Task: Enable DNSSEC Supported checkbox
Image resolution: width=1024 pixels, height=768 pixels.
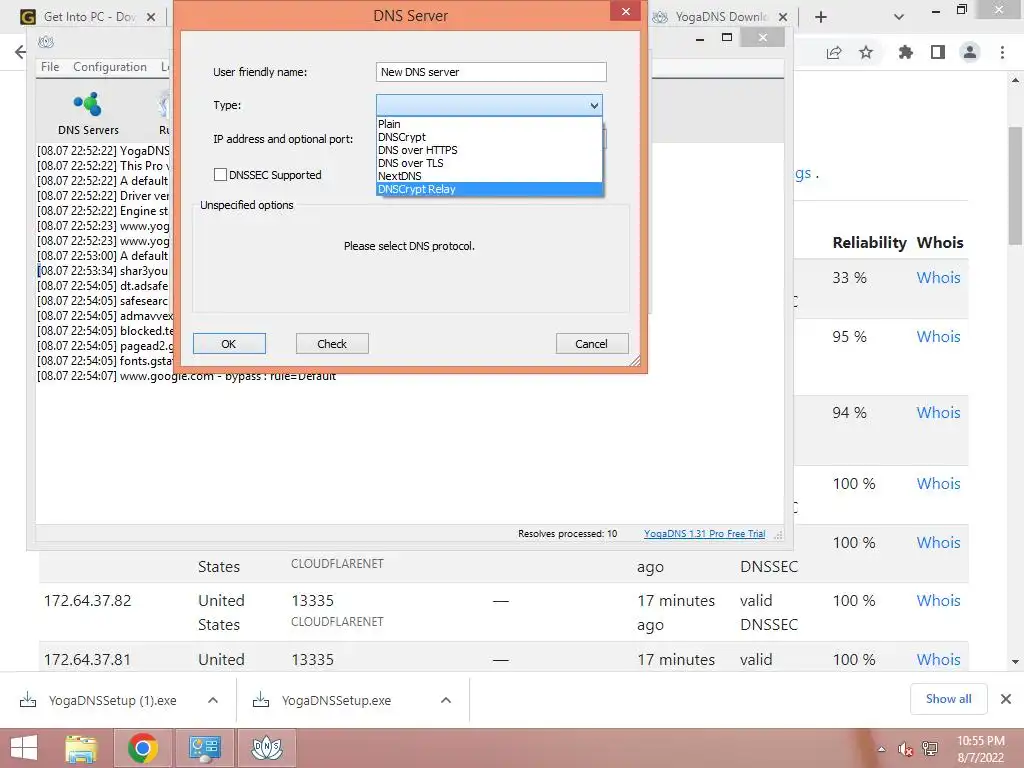Action: pos(220,174)
